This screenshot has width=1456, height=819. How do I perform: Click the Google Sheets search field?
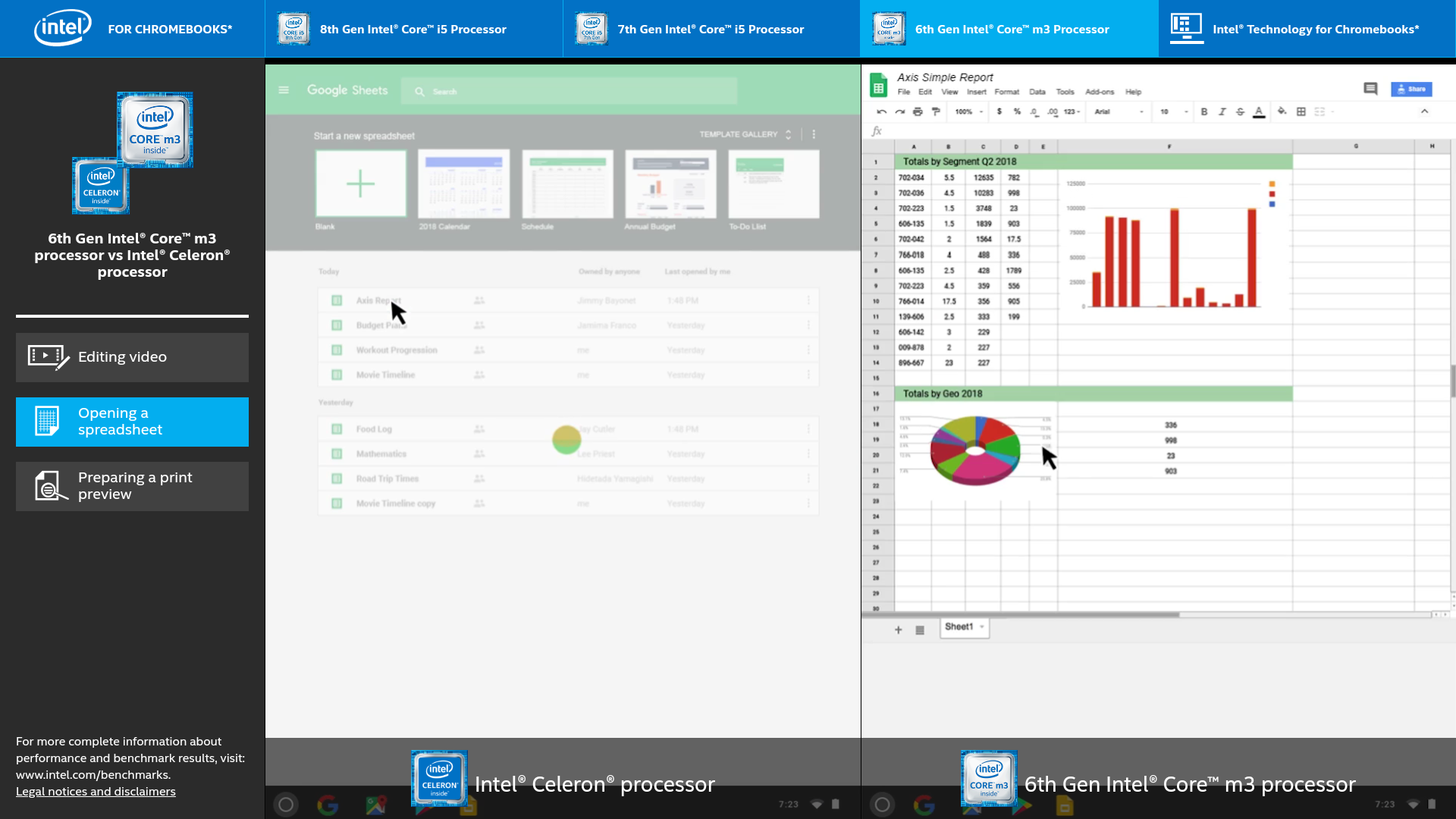(x=569, y=91)
